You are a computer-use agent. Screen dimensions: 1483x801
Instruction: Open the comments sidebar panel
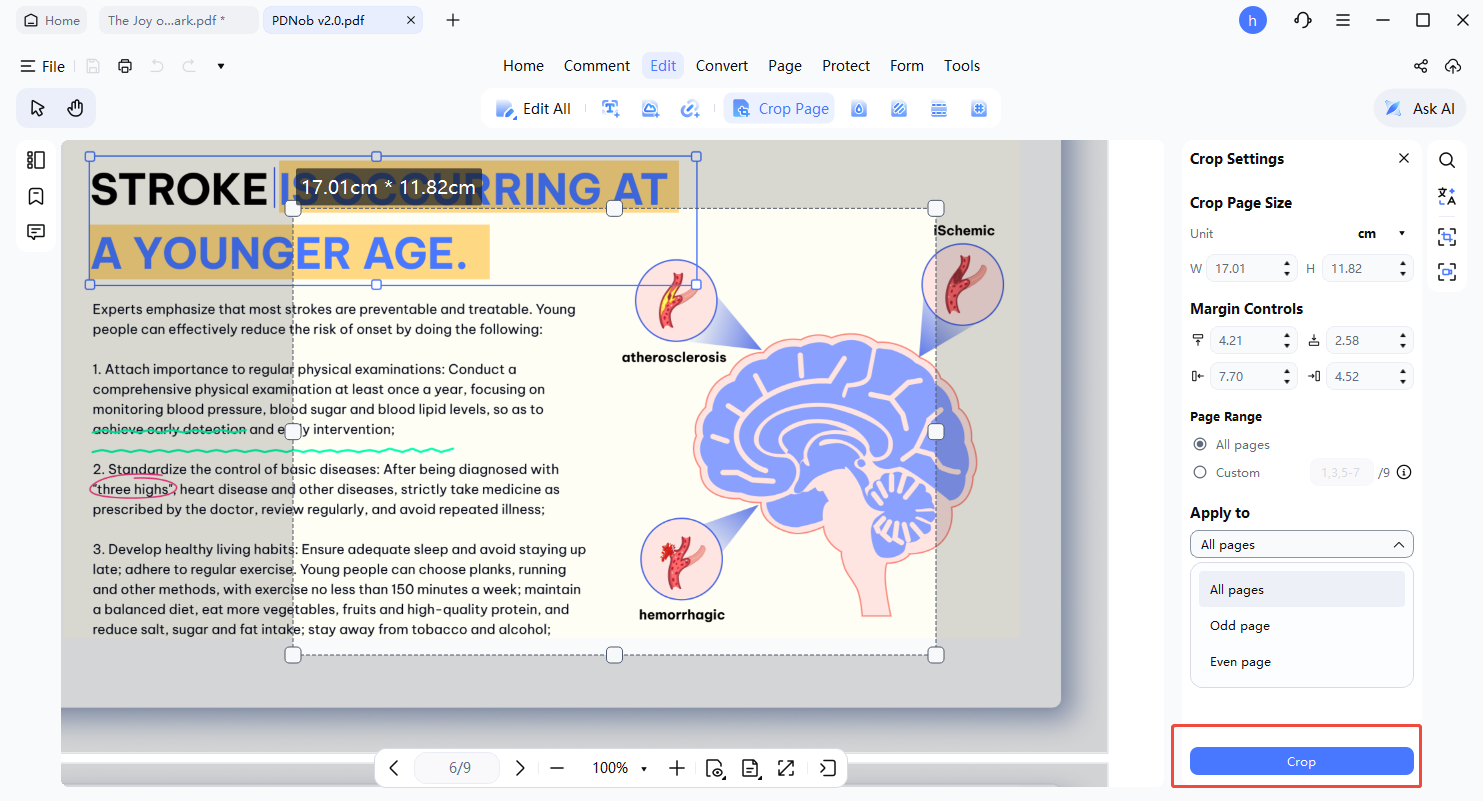pos(36,232)
